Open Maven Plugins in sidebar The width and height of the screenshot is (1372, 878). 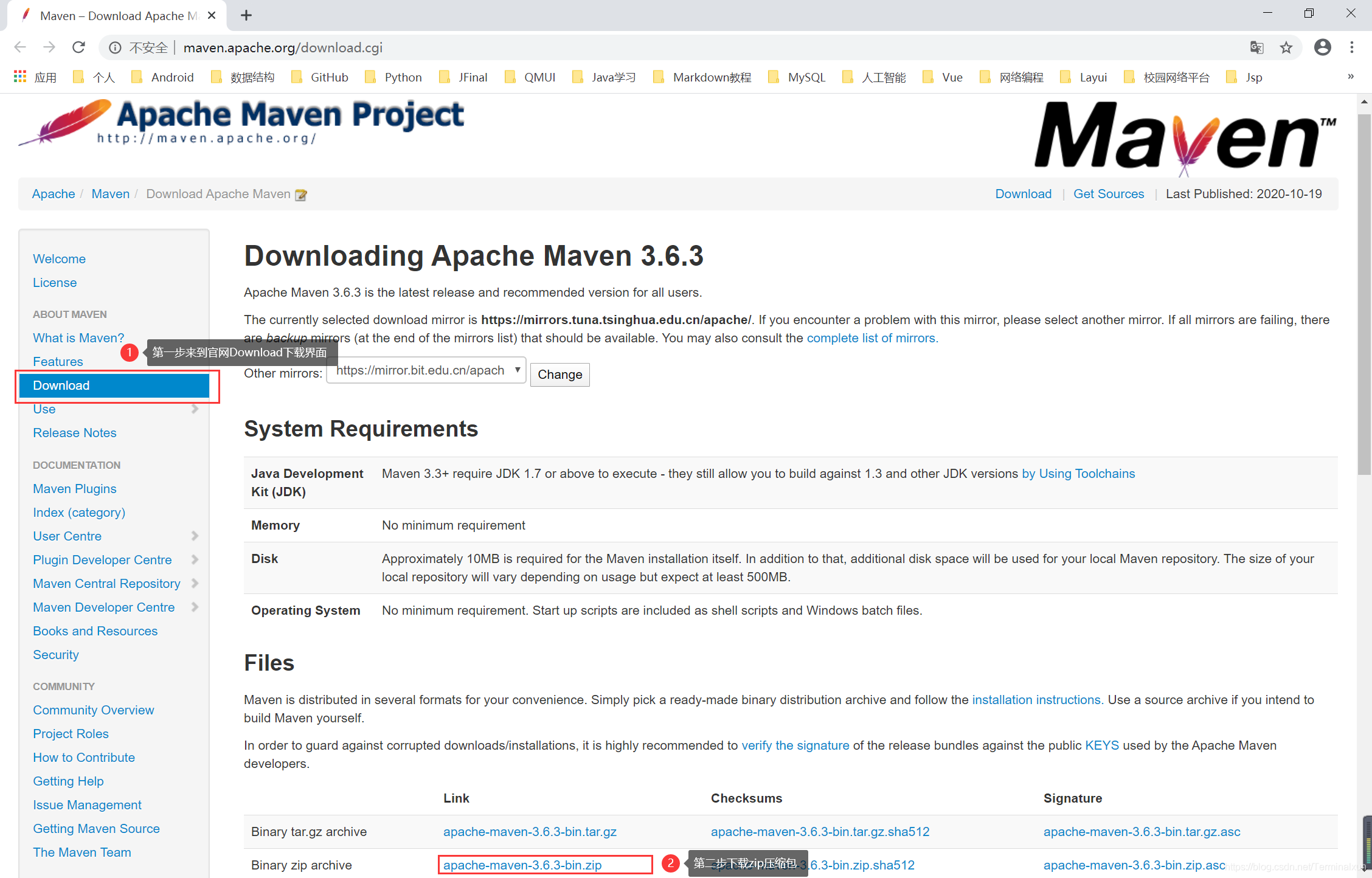(75, 489)
